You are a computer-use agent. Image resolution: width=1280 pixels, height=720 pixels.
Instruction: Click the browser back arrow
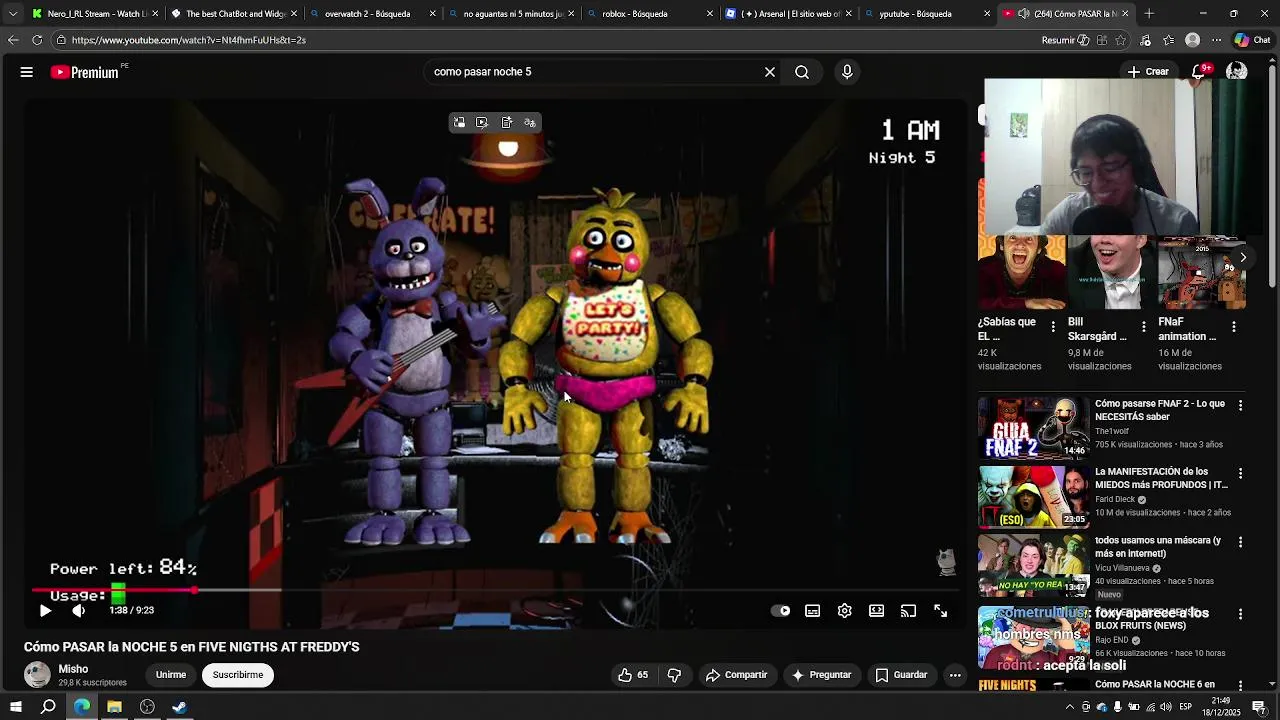(13, 40)
